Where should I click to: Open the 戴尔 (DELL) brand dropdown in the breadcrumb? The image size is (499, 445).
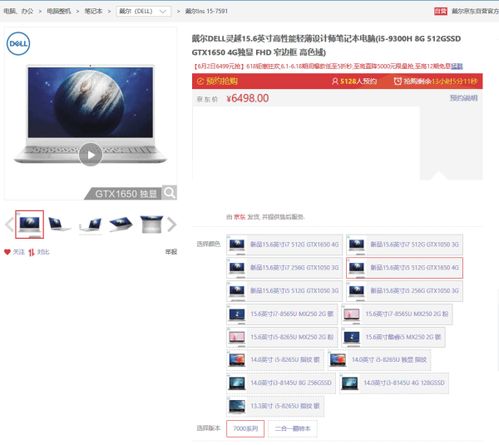click(143, 11)
